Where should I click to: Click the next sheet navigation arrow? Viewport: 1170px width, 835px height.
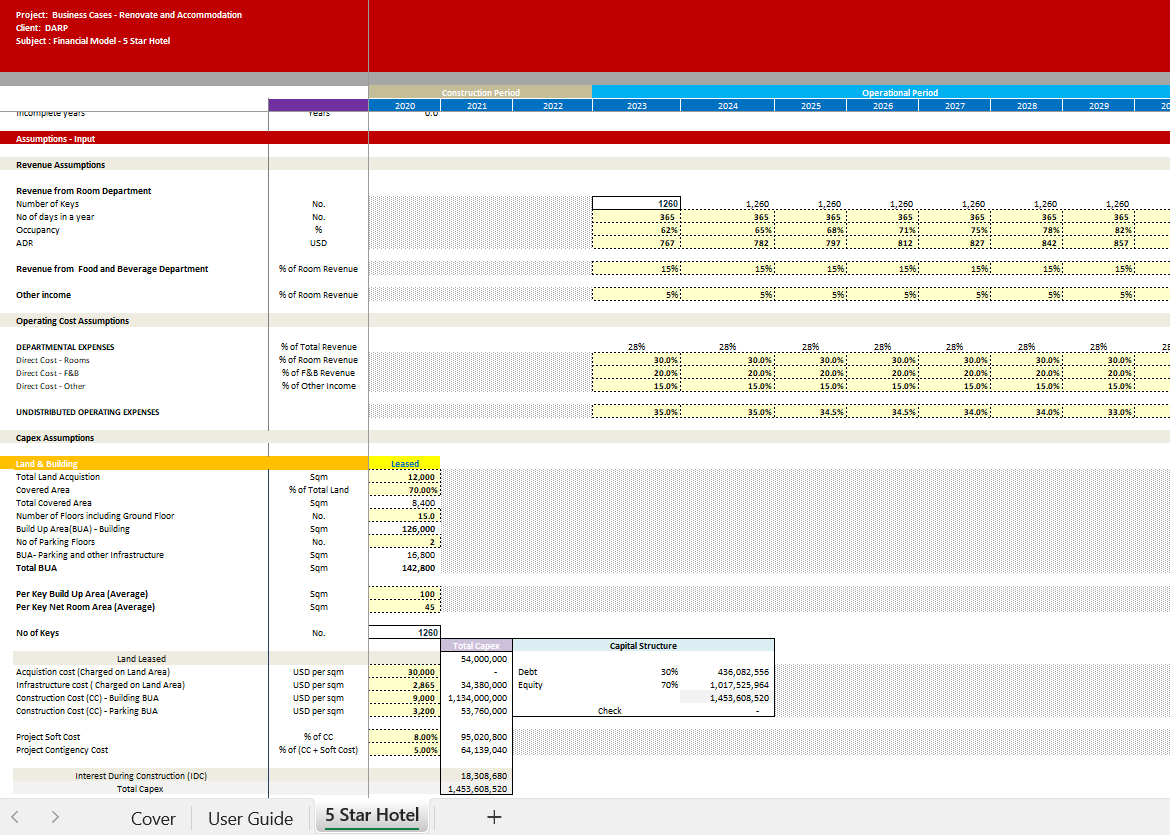coord(55,817)
